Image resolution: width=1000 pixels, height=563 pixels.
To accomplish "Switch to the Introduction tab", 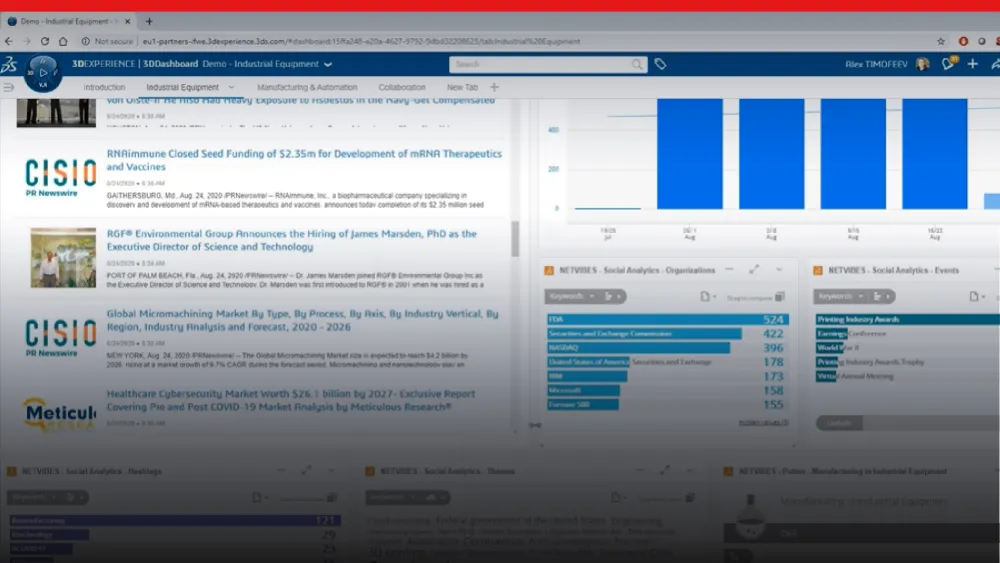I will coord(104,87).
